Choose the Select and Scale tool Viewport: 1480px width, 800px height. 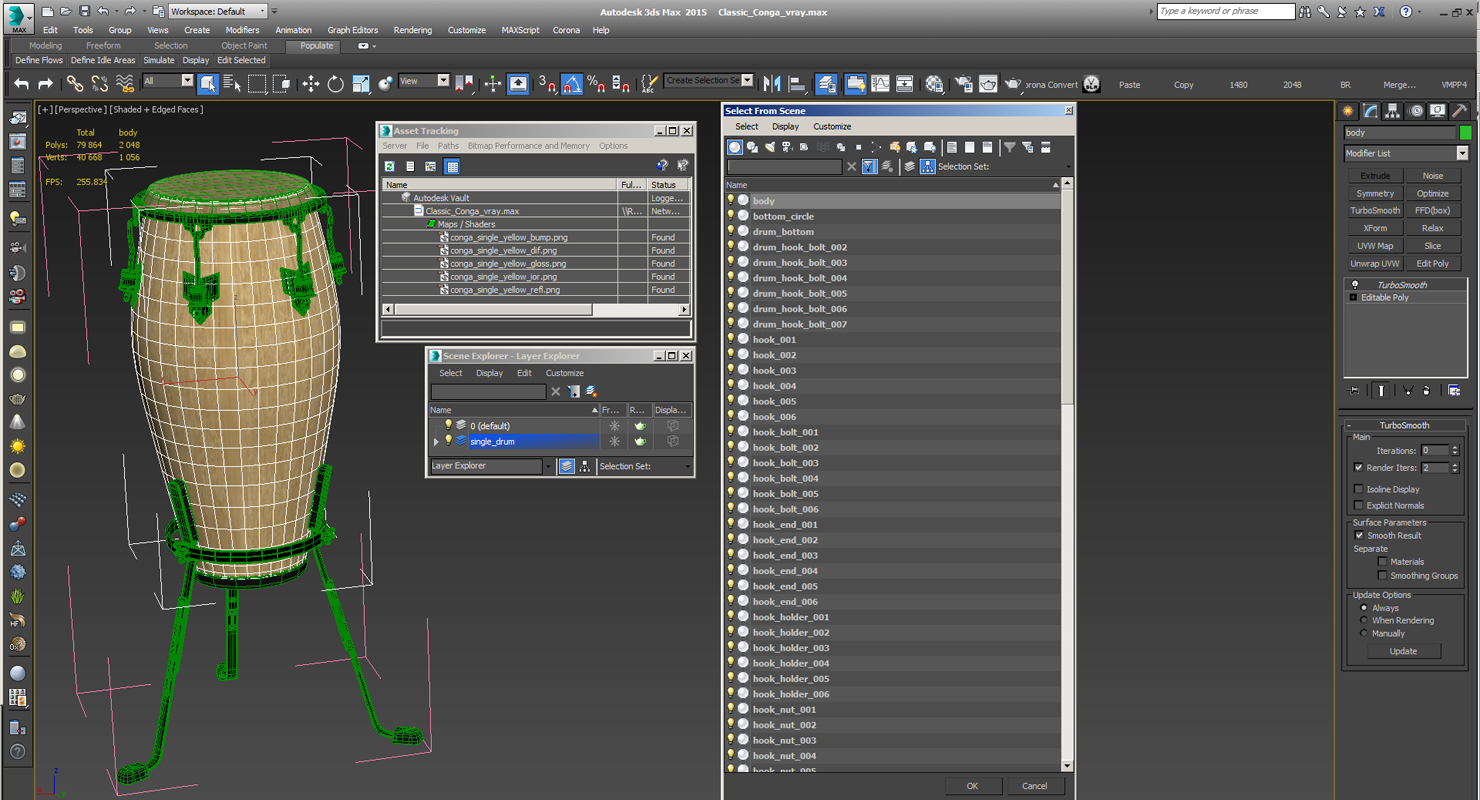tap(361, 84)
